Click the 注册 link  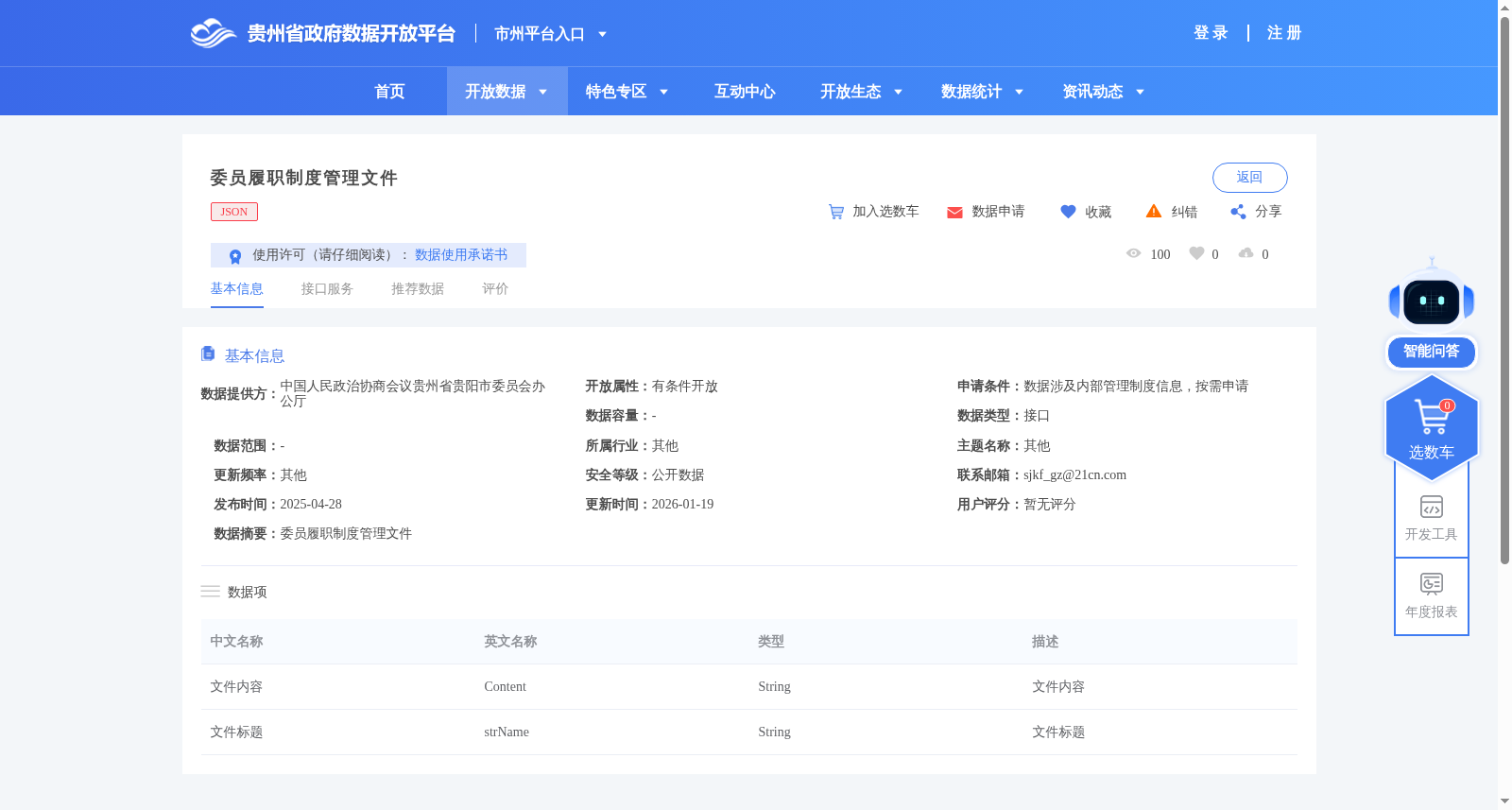click(x=1284, y=33)
